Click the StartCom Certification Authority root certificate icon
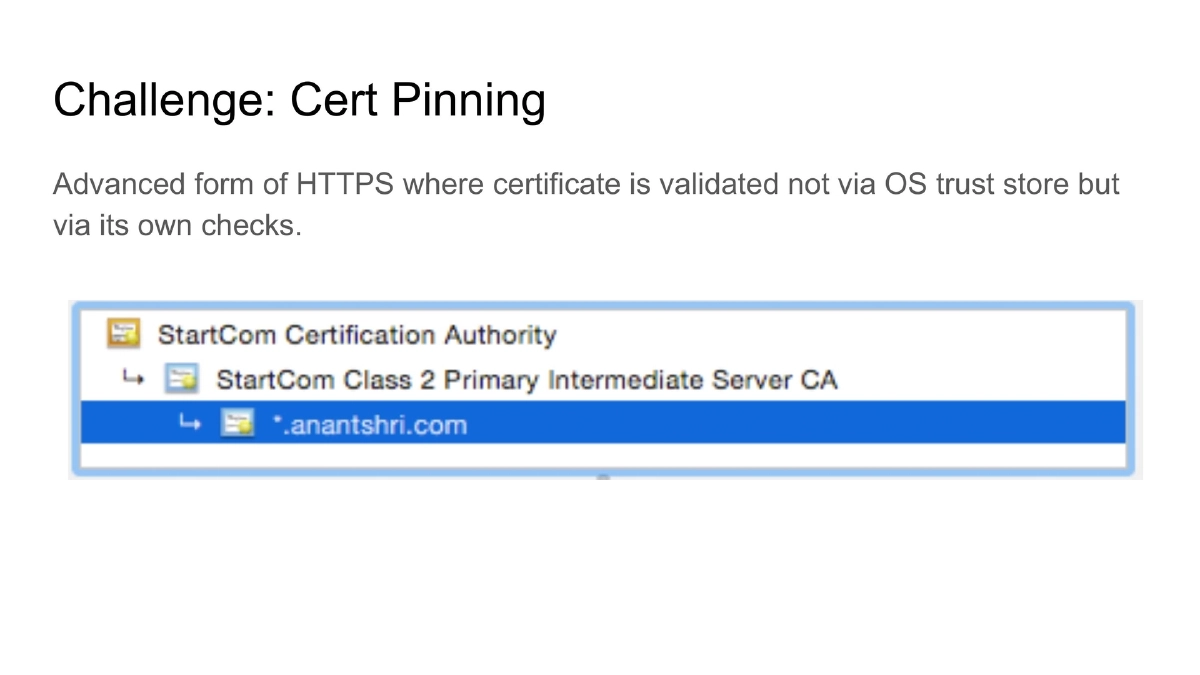 coord(122,334)
